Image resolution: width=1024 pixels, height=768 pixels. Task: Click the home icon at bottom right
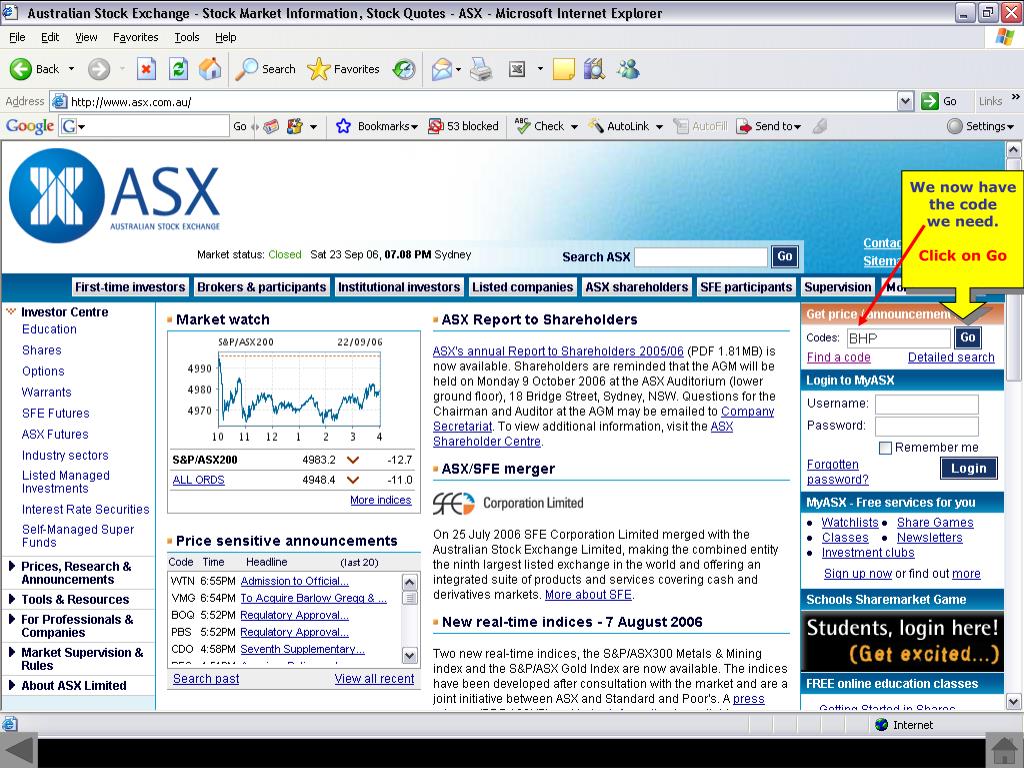pos(1004,750)
